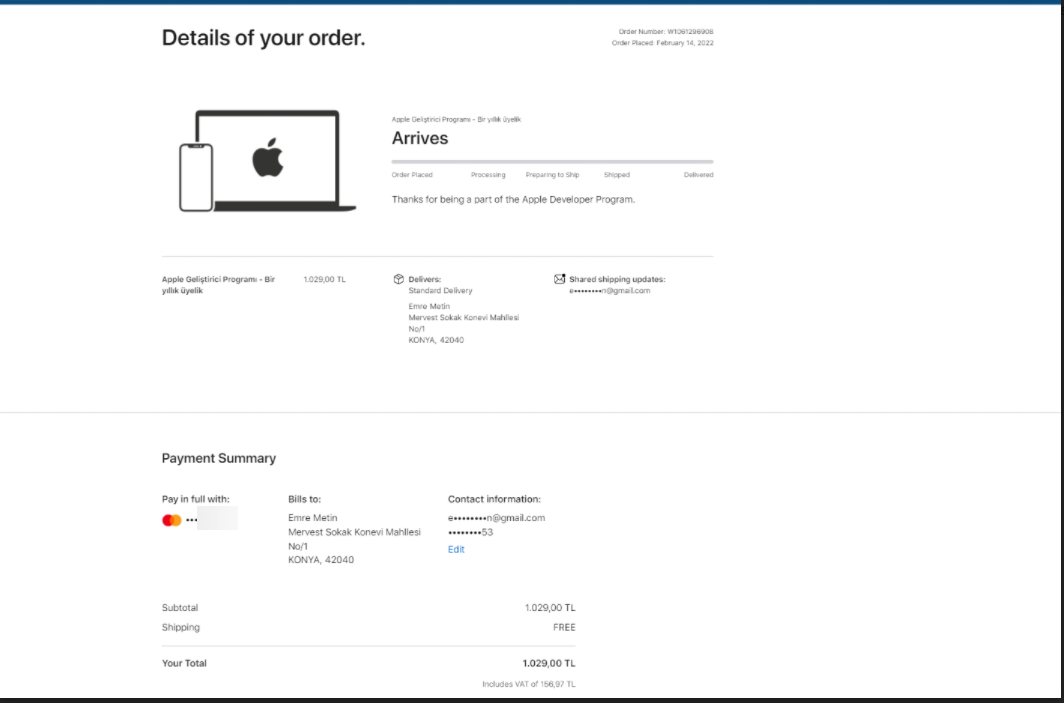Click the box icon next to Delivers
Viewport: 1064px width, 703px height.
pos(398,279)
